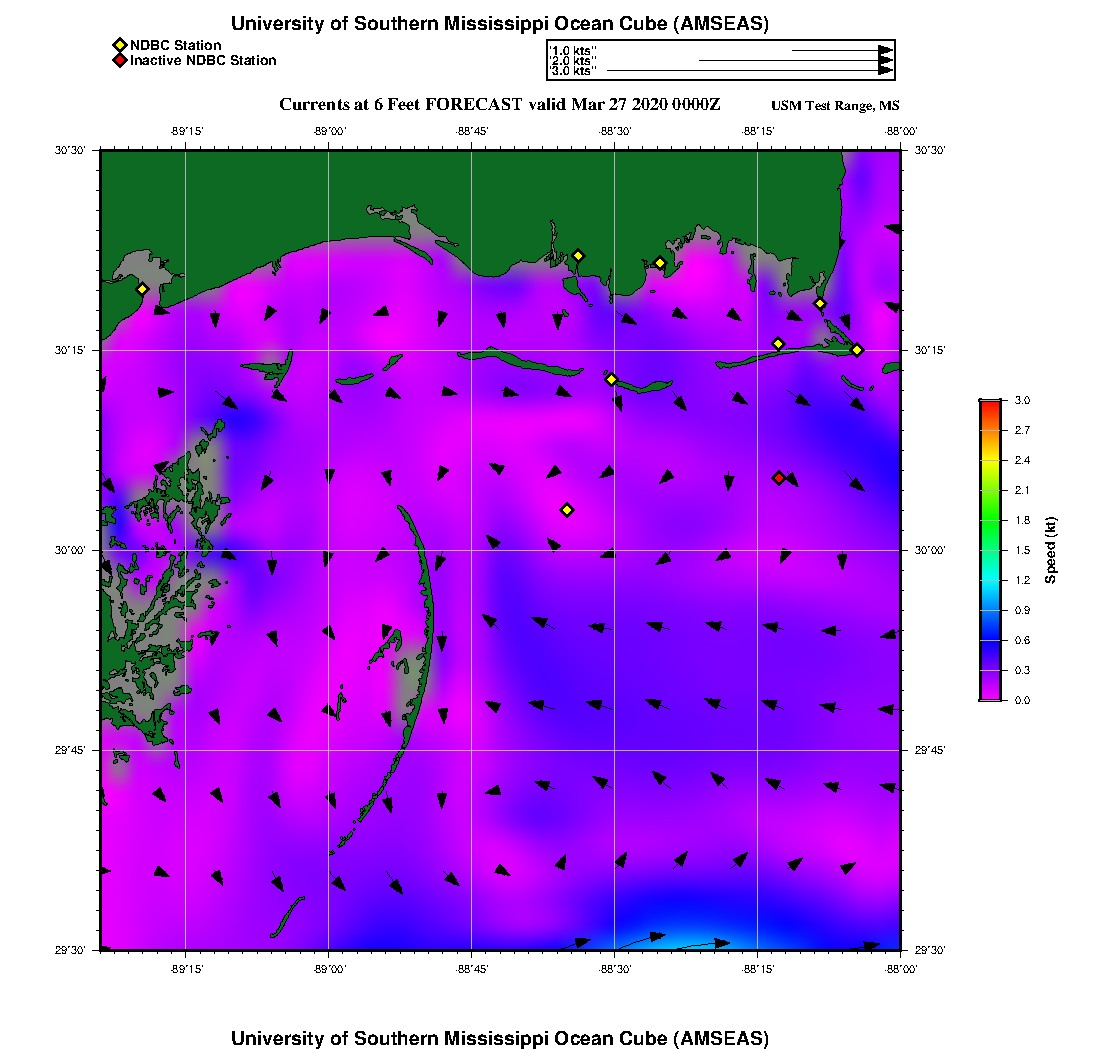
Task: Click the yellow station marker on the barrier island near -88°30'
Action: [x=611, y=379]
